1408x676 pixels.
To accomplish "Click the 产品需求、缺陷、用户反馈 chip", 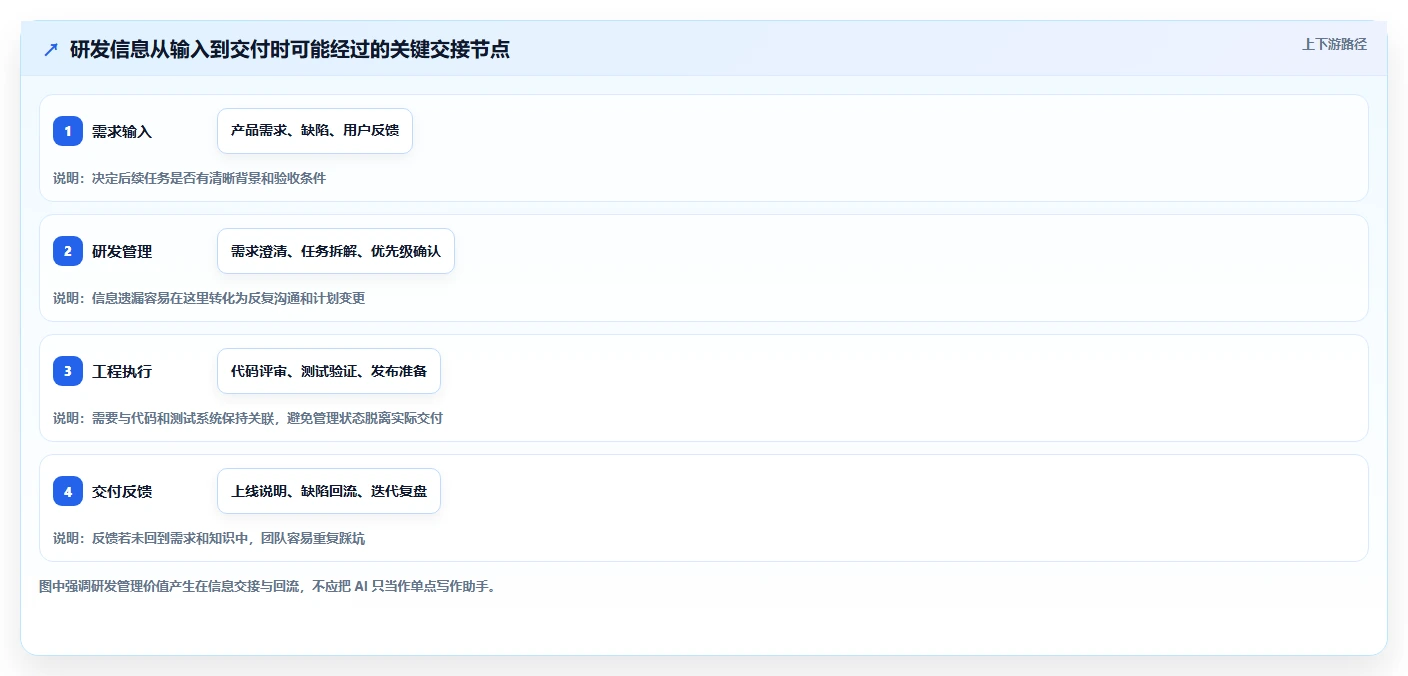I will 315,131.
